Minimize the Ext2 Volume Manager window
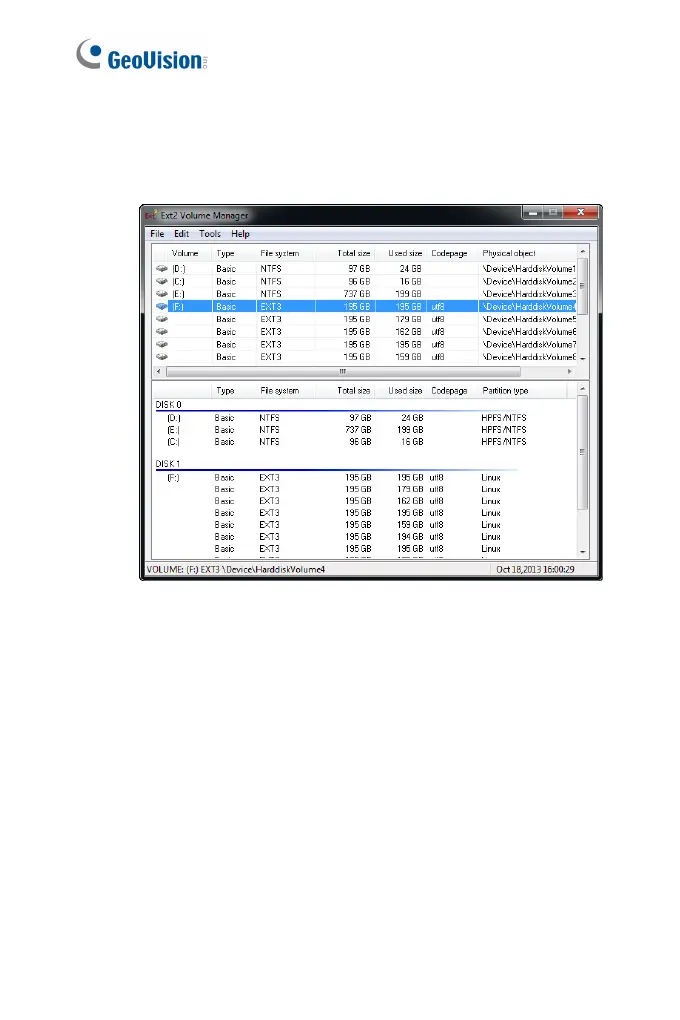The image size is (680, 1020). (532, 213)
